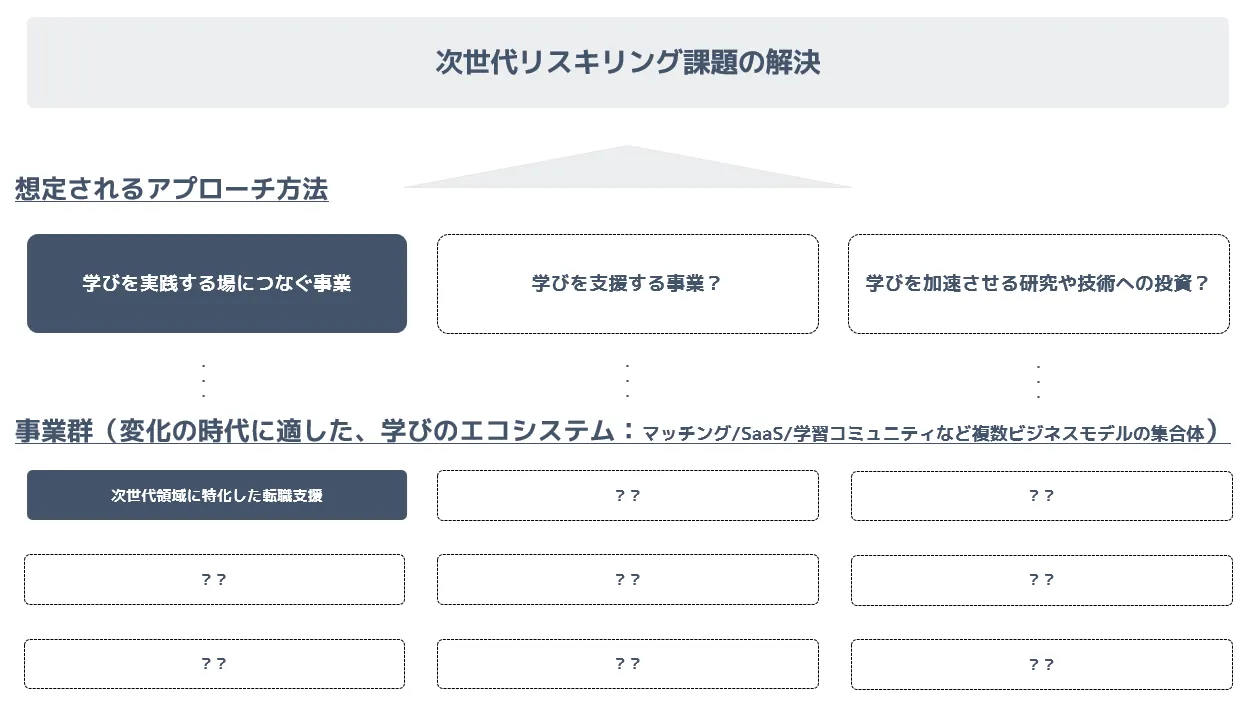
Task: Click the gray upward triangle shape
Action: pos(627,167)
